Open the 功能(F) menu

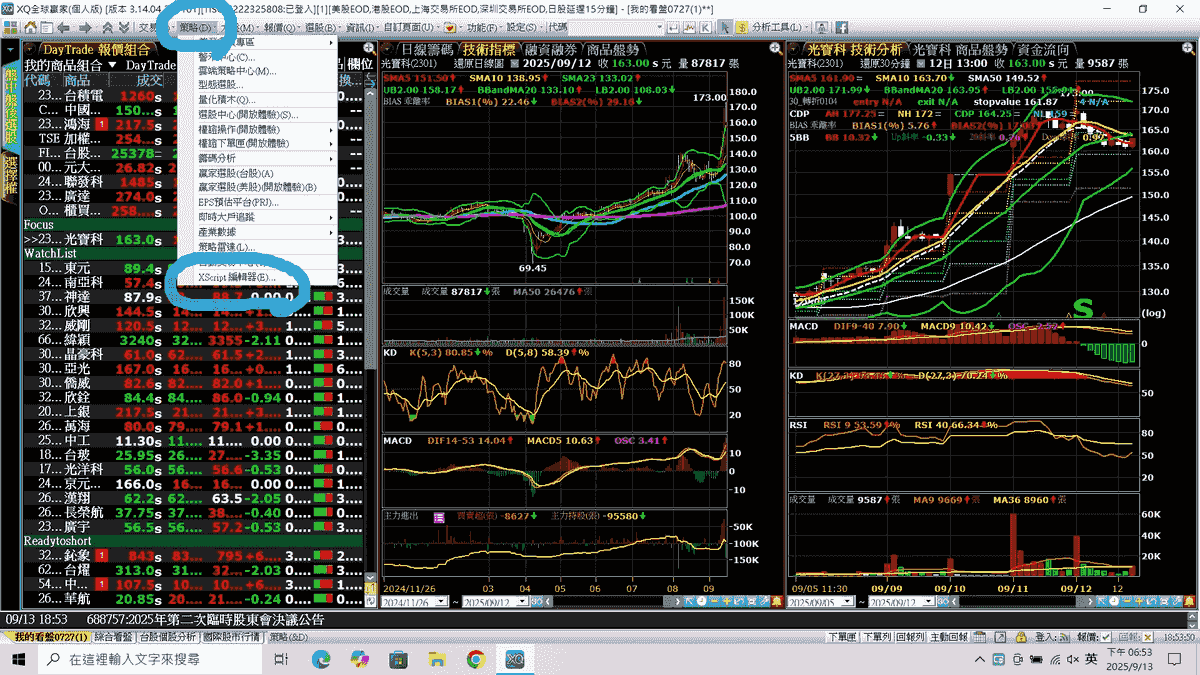(x=483, y=27)
